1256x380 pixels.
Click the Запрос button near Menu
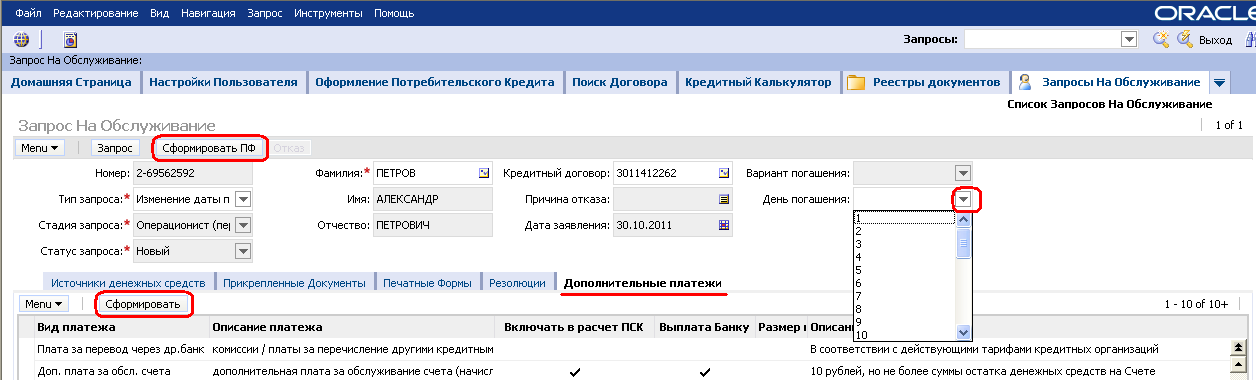click(114, 147)
